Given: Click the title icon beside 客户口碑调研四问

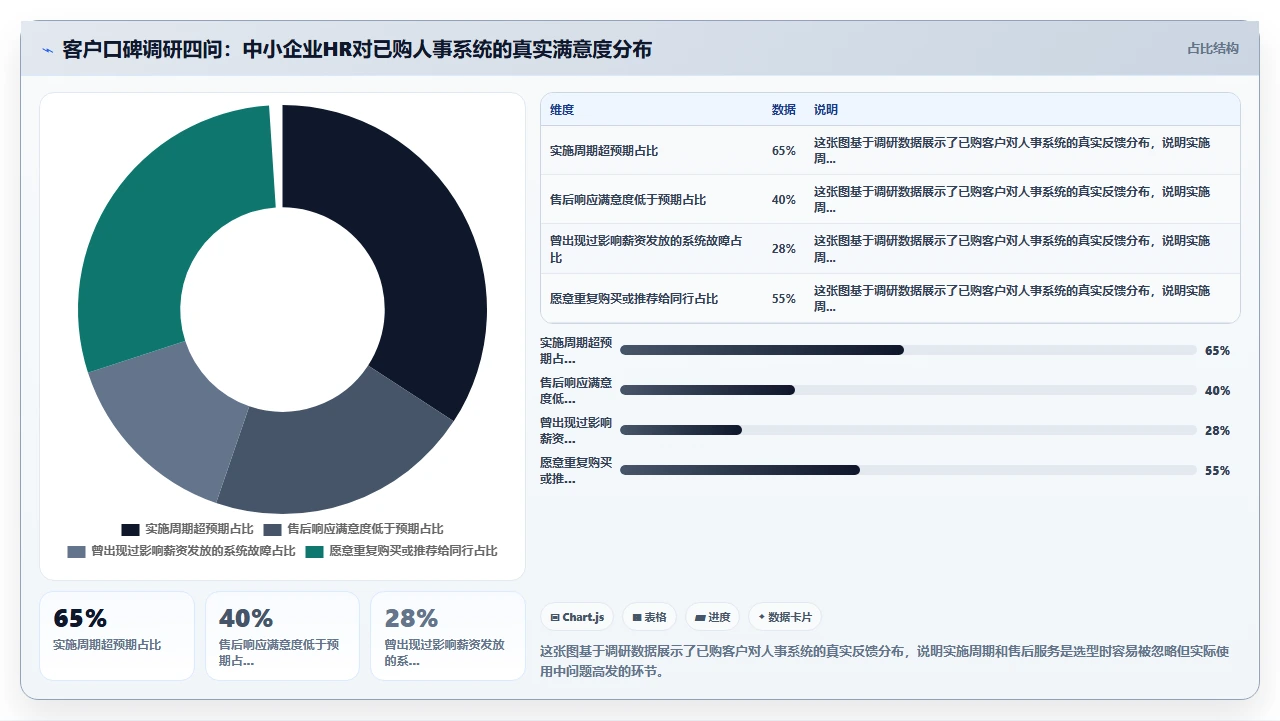Looking at the screenshot, I should click(x=47, y=49).
